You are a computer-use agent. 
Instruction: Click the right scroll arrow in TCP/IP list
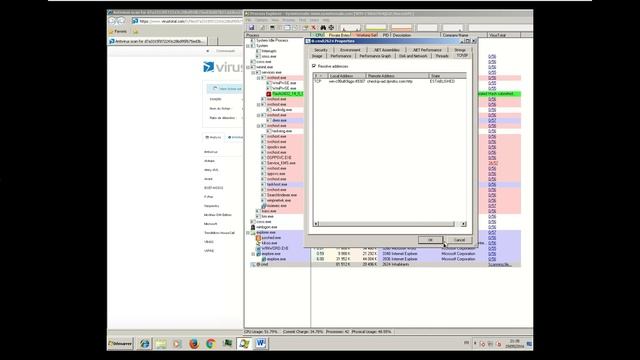click(x=463, y=224)
